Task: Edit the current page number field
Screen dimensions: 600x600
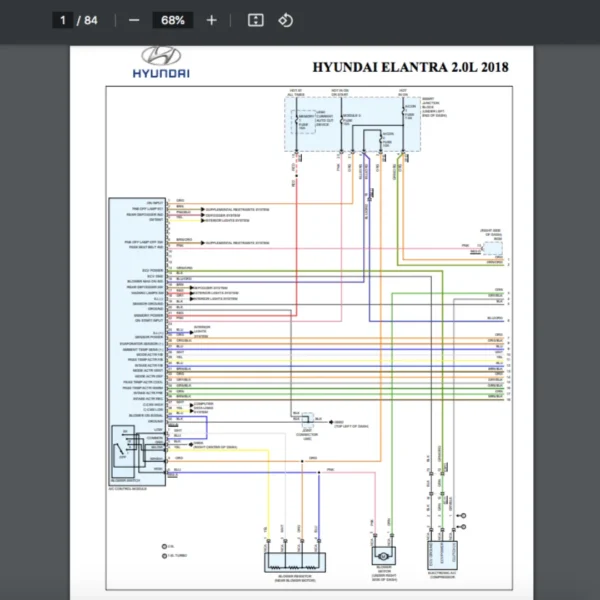Action: point(63,20)
